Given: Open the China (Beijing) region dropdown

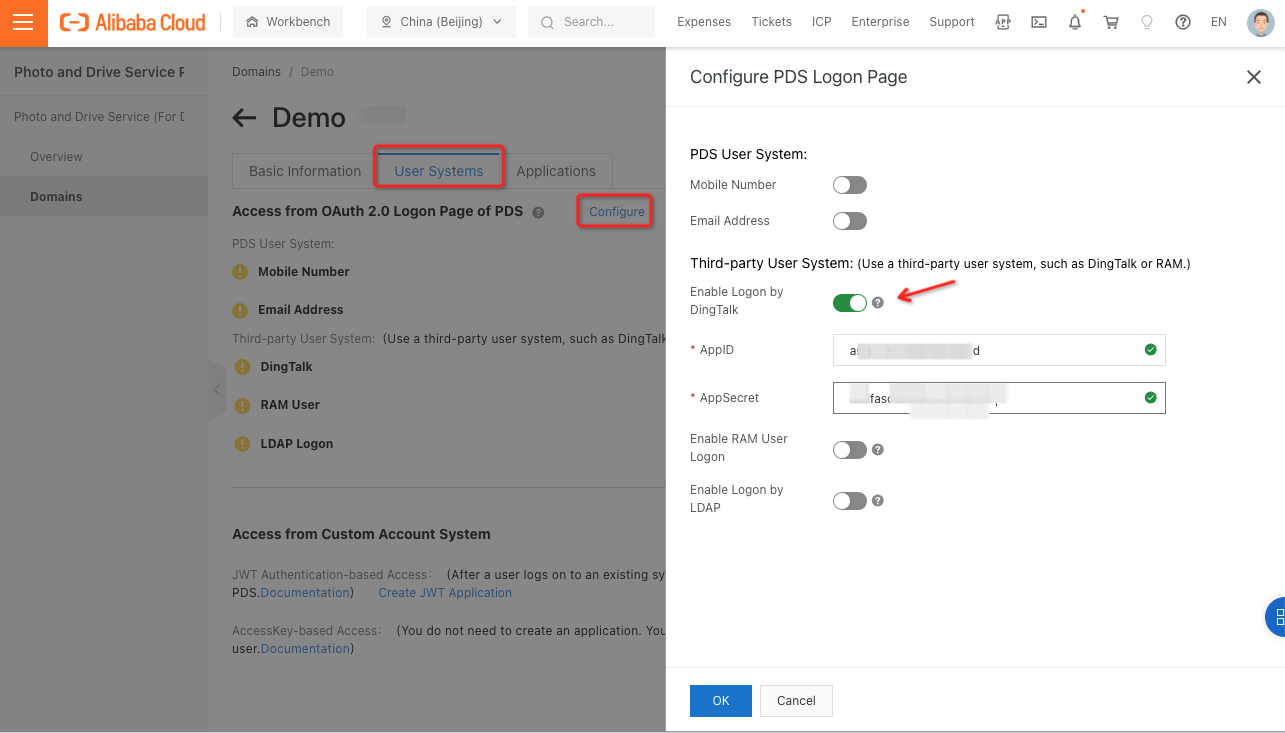Looking at the screenshot, I should pos(442,22).
